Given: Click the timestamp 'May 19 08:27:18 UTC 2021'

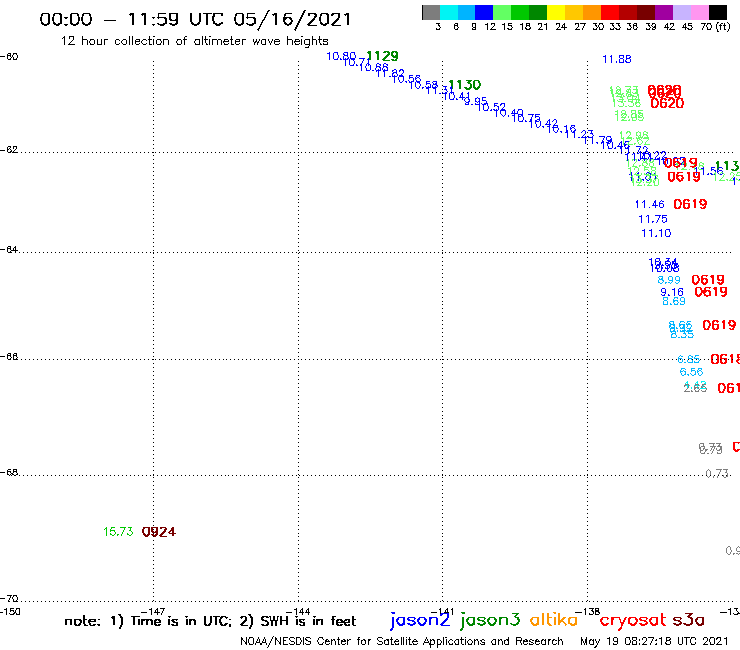Looking at the screenshot, I should point(654,641).
